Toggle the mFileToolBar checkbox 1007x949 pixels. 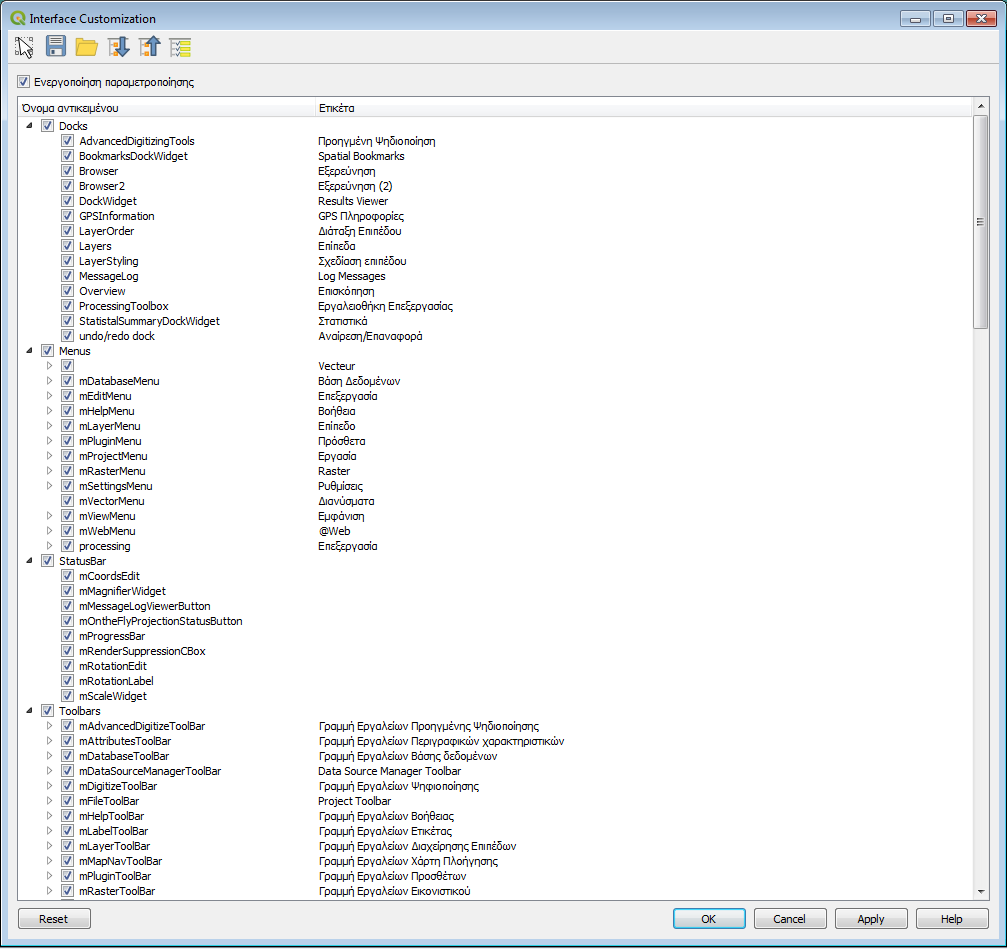click(x=67, y=801)
